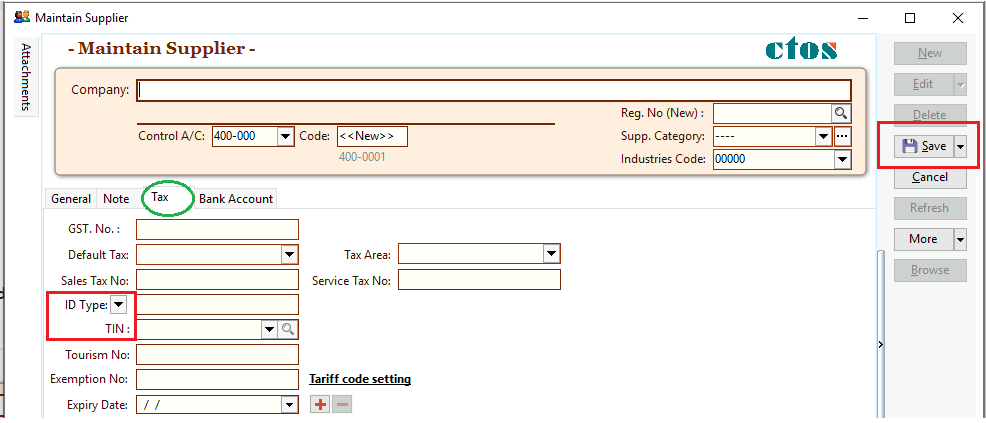
Task: Open the Default Tax dropdown
Action: pyautogui.click(x=289, y=255)
